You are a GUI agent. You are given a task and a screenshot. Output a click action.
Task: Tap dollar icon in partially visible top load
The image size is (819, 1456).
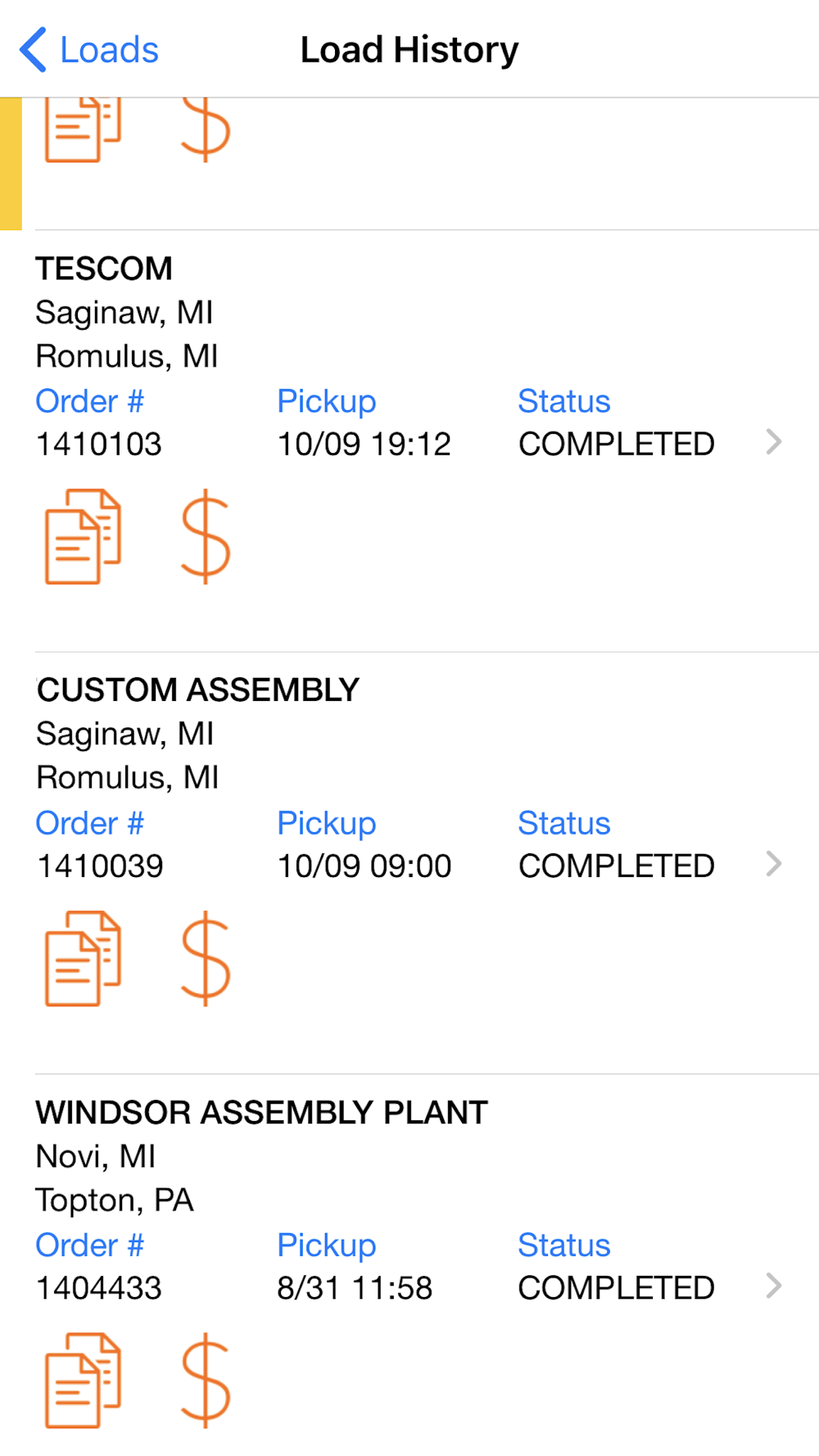click(206, 129)
